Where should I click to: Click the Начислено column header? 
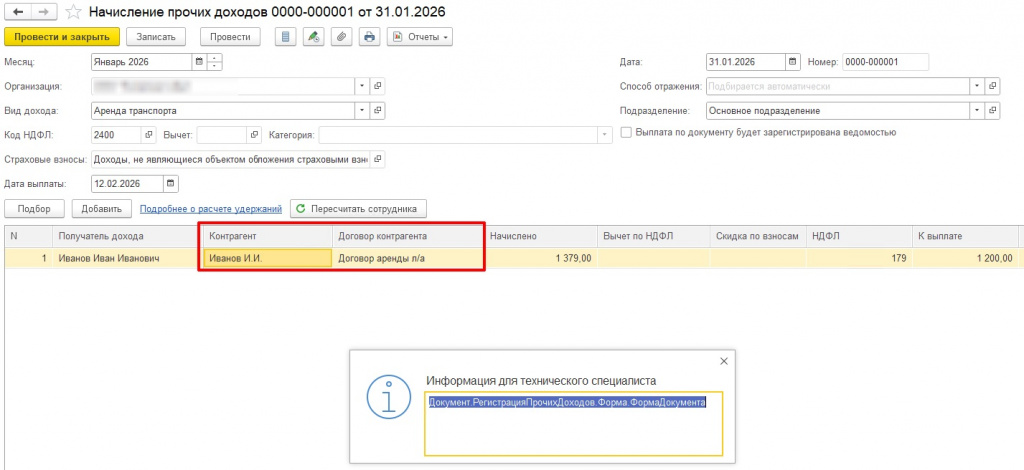click(541, 236)
